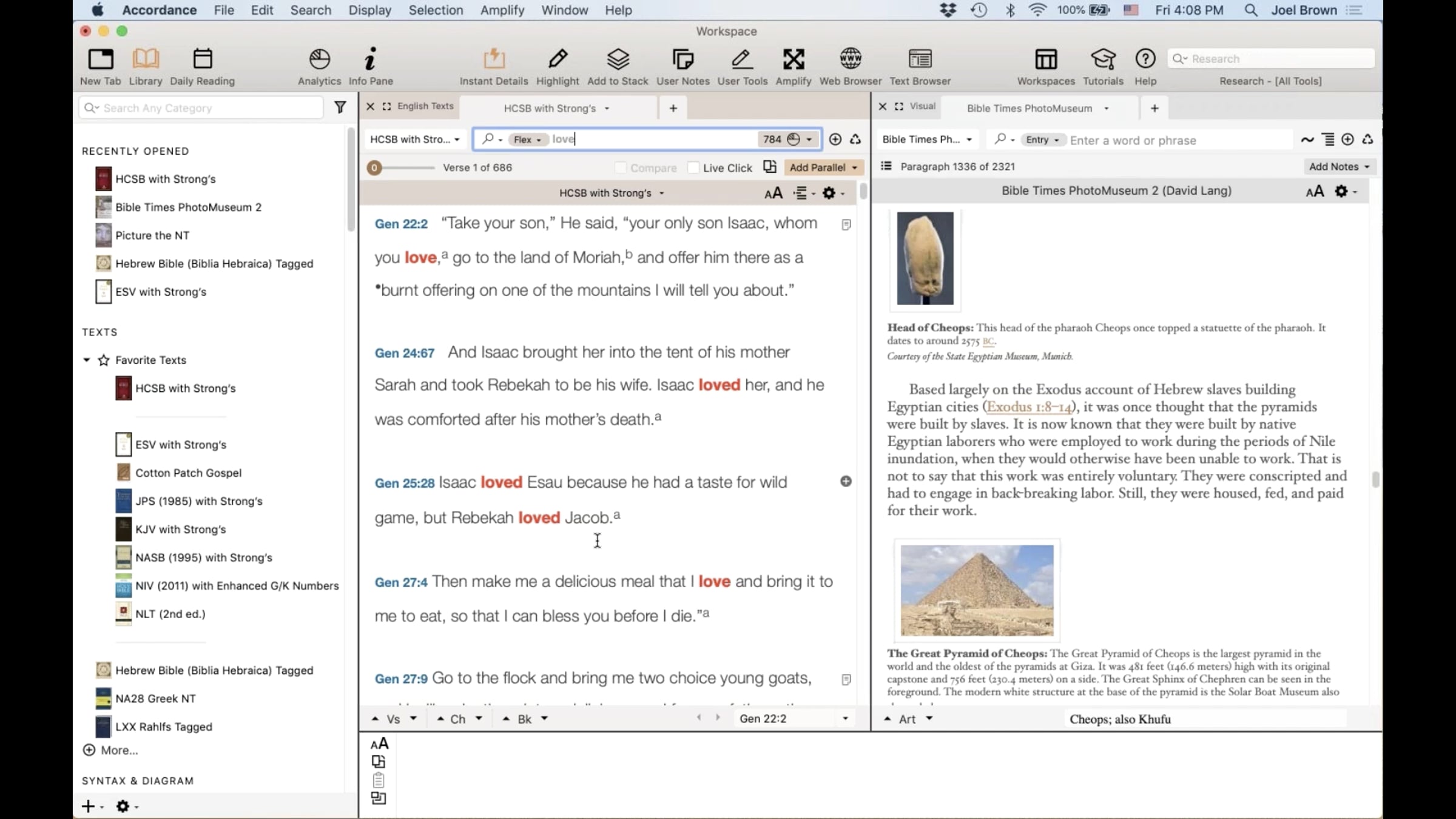The height and width of the screenshot is (819, 1456).
Task: Click the library filter funnel icon
Action: tap(340, 107)
